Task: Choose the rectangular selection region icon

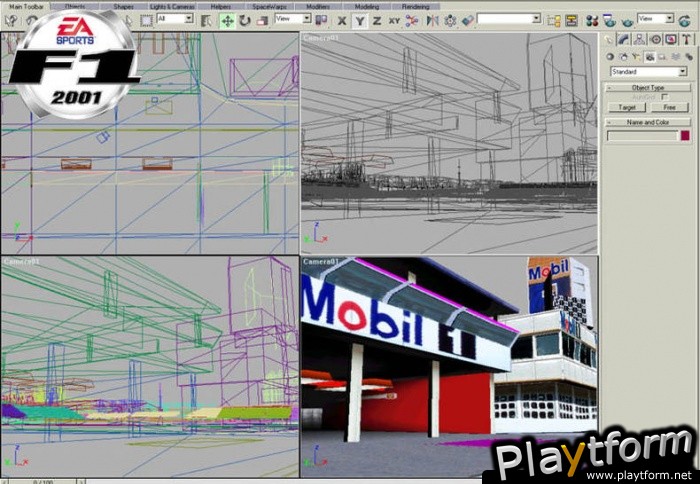Action: (146, 21)
